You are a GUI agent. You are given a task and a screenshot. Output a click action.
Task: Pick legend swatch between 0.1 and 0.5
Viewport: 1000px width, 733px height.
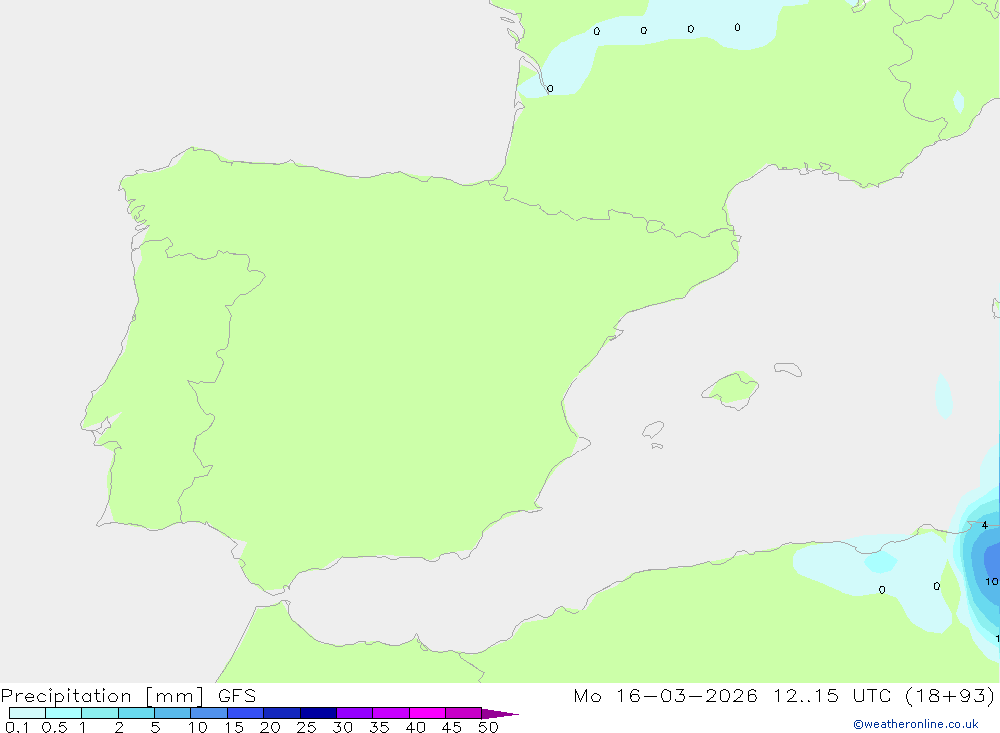(27, 713)
